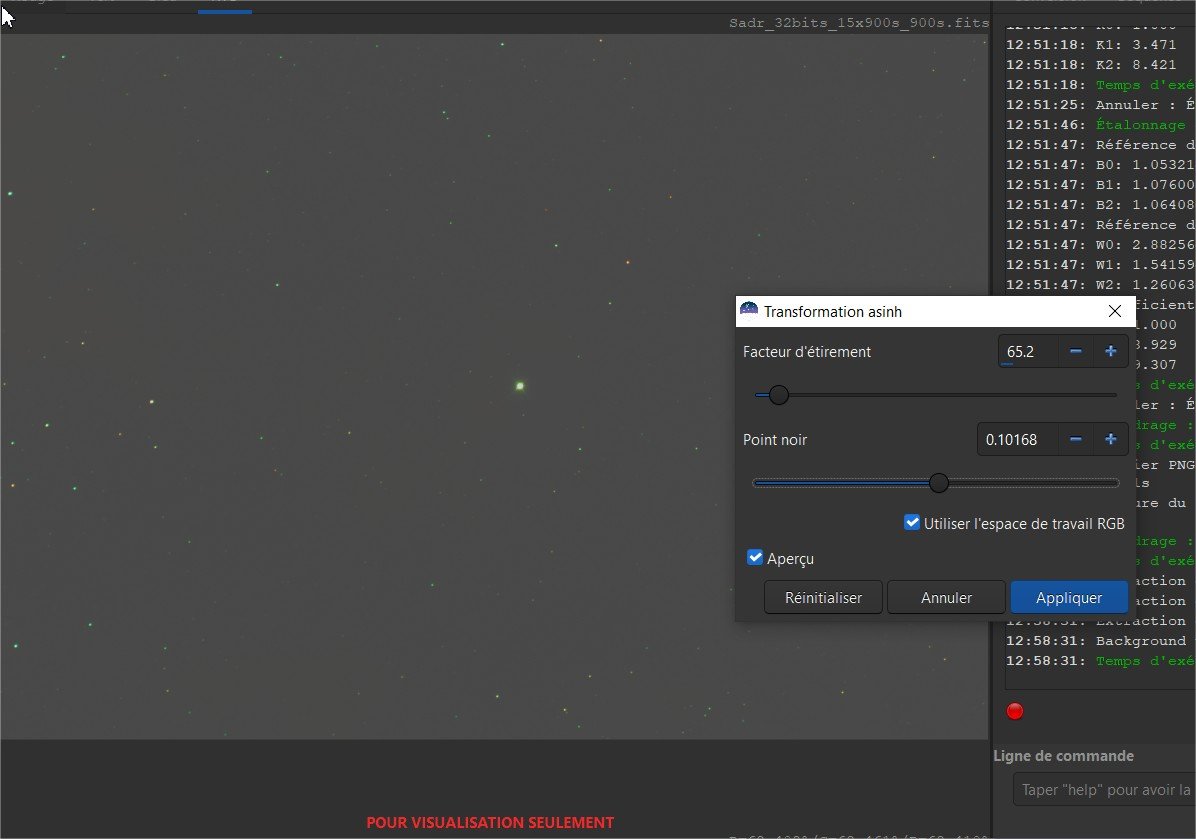Click the bright central star in the image
This screenshot has width=1196, height=839.
(520, 386)
